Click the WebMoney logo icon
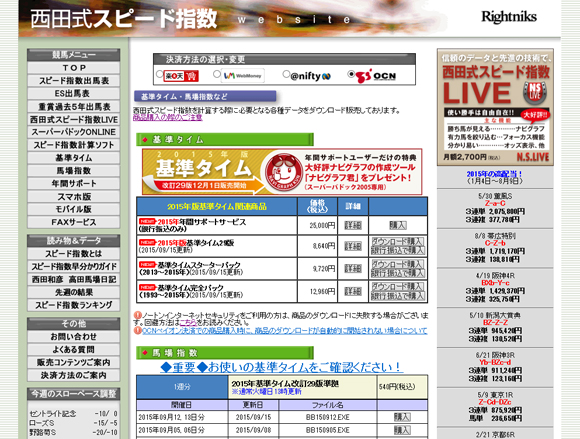The width and height of the screenshot is (580, 439). (x=243, y=75)
